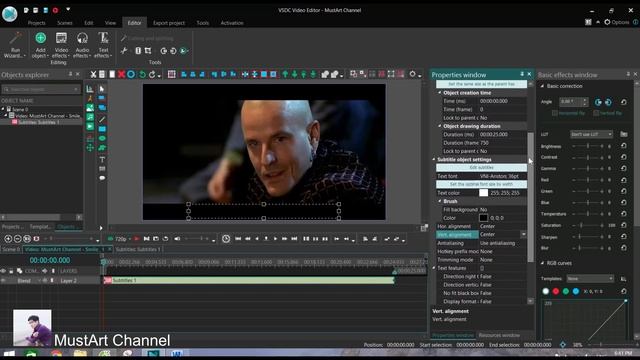
Task: Open the Subtitles: Subtitles 1 timeline tab
Action: [x=138, y=249]
